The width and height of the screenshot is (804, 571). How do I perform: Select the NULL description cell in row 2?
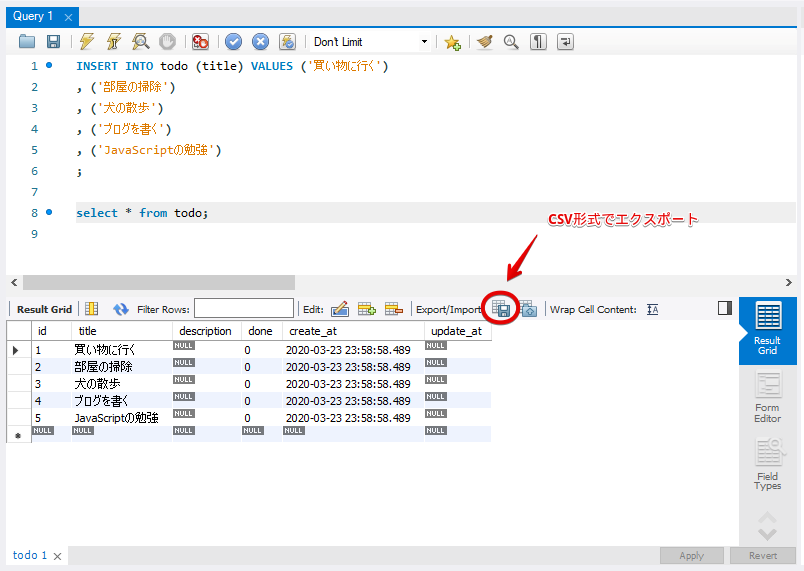tap(206, 366)
